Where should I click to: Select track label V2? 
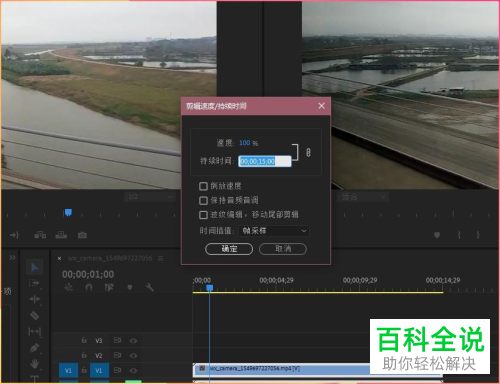coord(99,356)
